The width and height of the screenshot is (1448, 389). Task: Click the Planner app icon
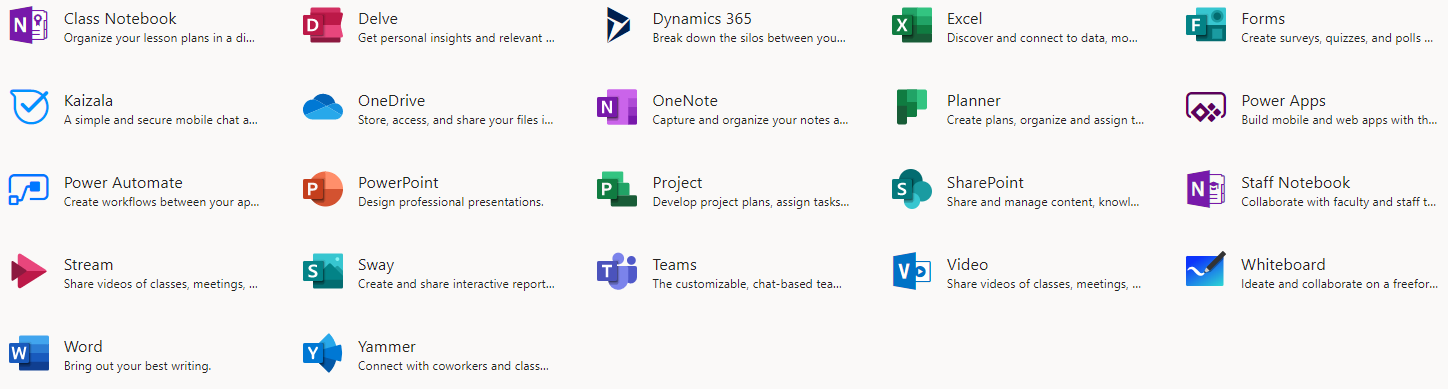click(911, 108)
